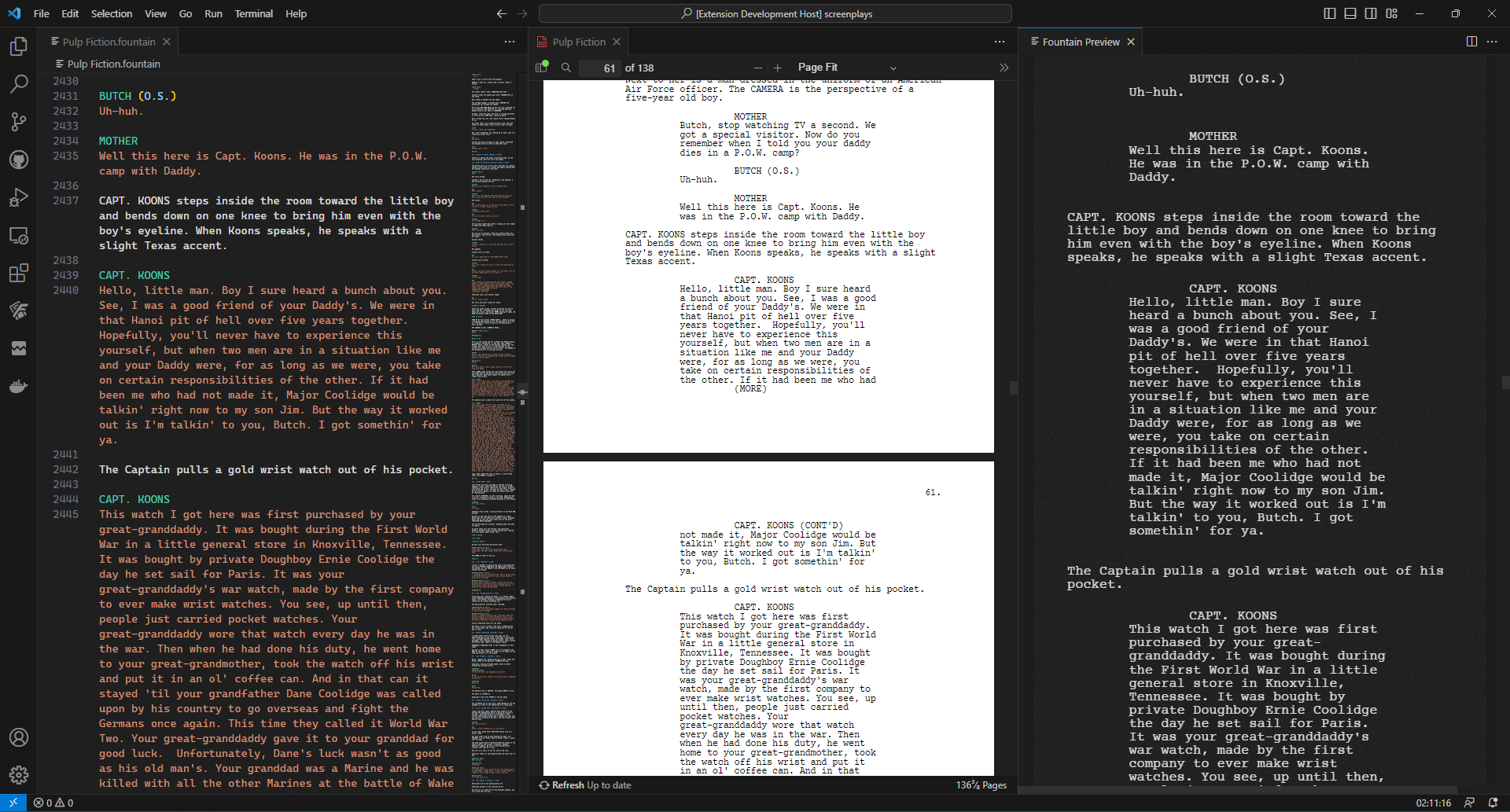Click the Fountain Preview horizontal scrollbar
The width and height of the screenshot is (1510, 812).
tap(1239, 790)
